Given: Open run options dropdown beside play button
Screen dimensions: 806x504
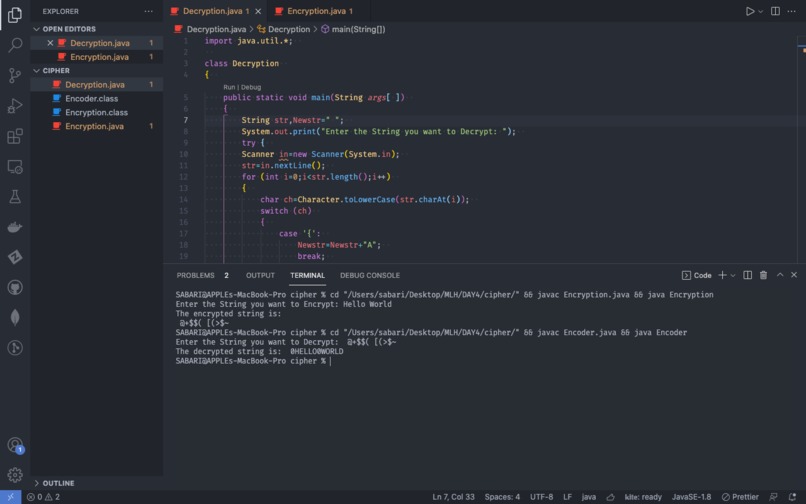Looking at the screenshot, I should click(761, 11).
